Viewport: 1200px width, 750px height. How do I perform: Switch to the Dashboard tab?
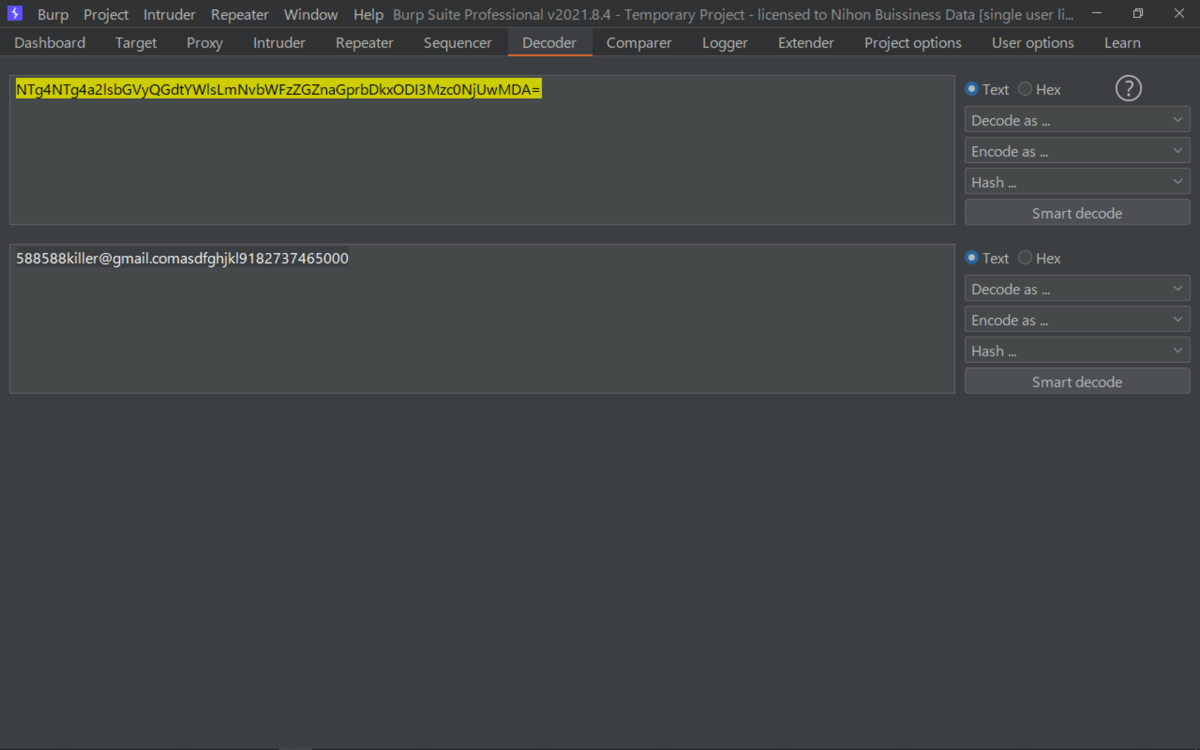(x=50, y=43)
